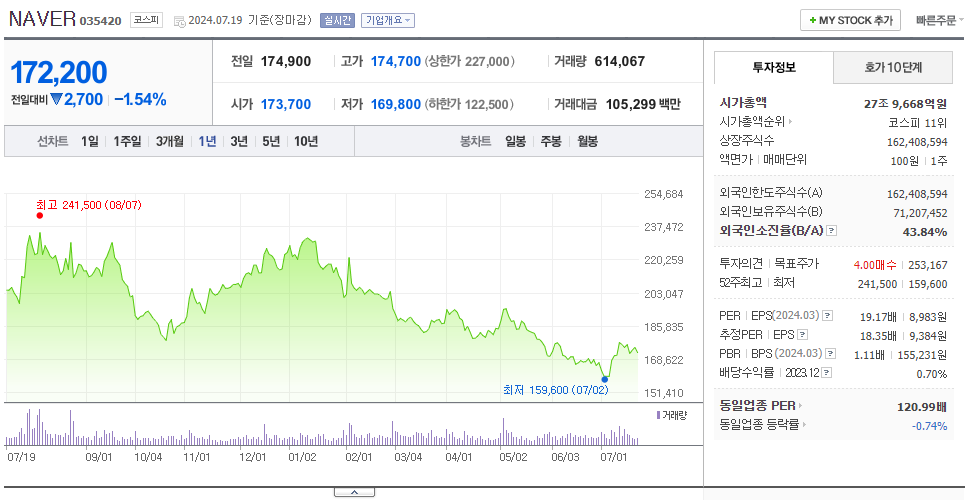Image resolution: width=968 pixels, height=500 pixels.
Task: Click the MY STOCK 추가 button
Action: [x=851, y=20]
